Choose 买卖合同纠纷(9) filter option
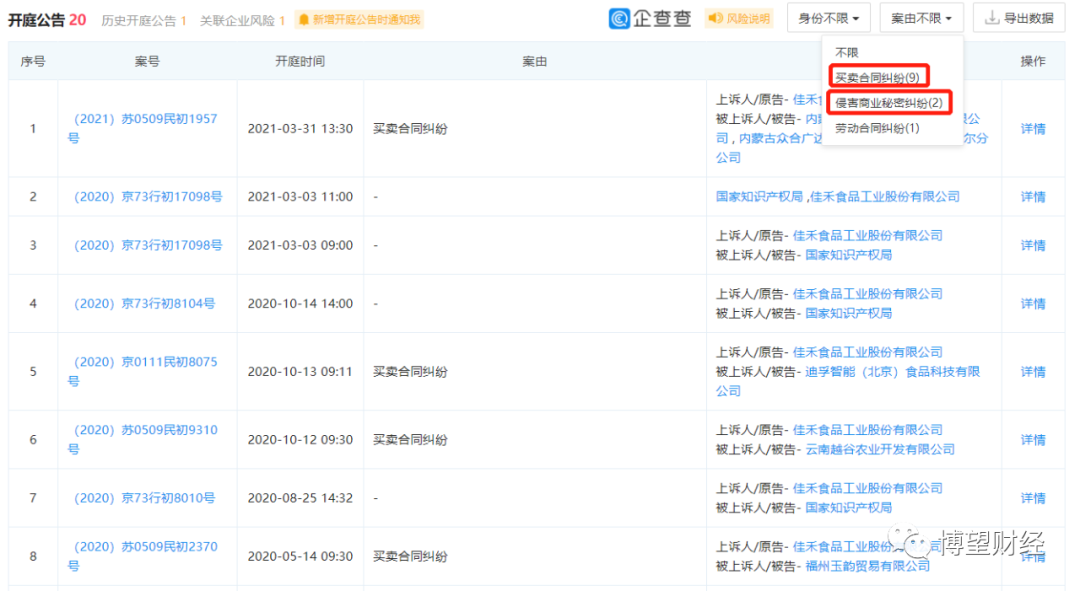Viewport: 1080px width, 591px height. click(x=878, y=77)
